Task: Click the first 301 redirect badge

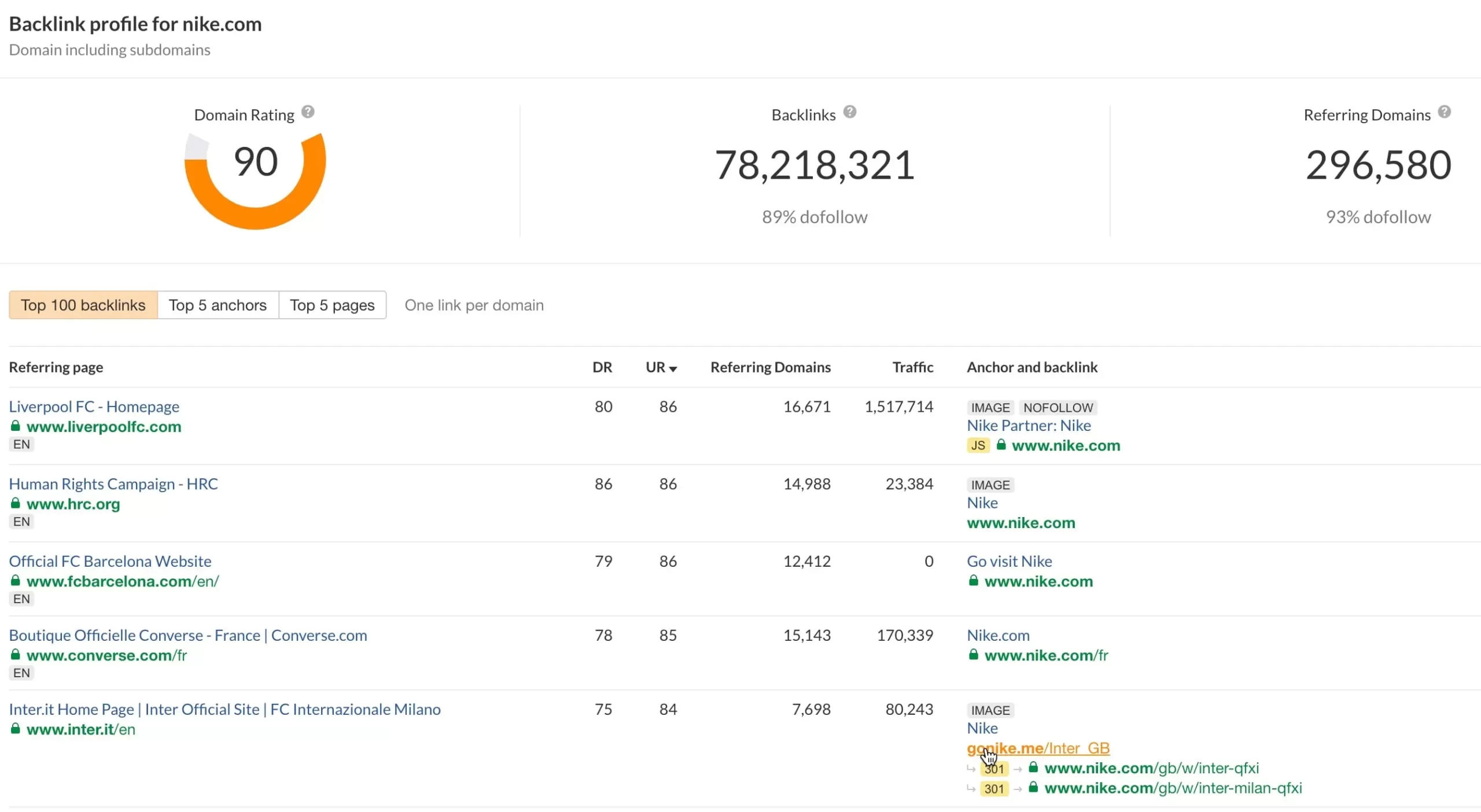Action: 994,769
